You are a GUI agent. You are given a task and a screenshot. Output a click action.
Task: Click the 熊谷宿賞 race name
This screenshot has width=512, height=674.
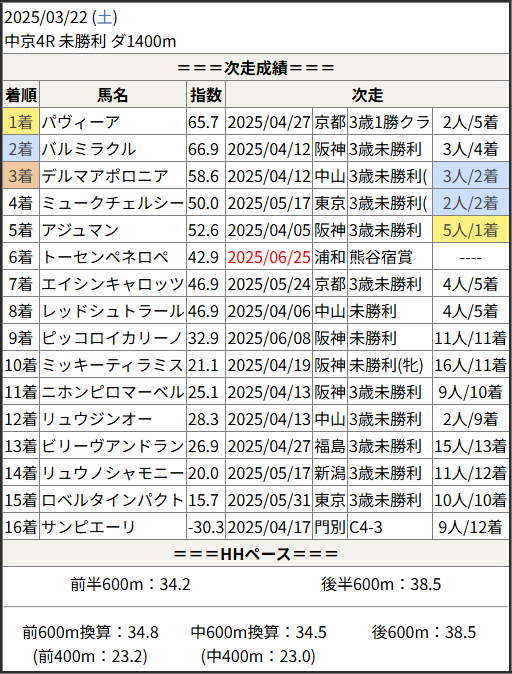[380, 257]
